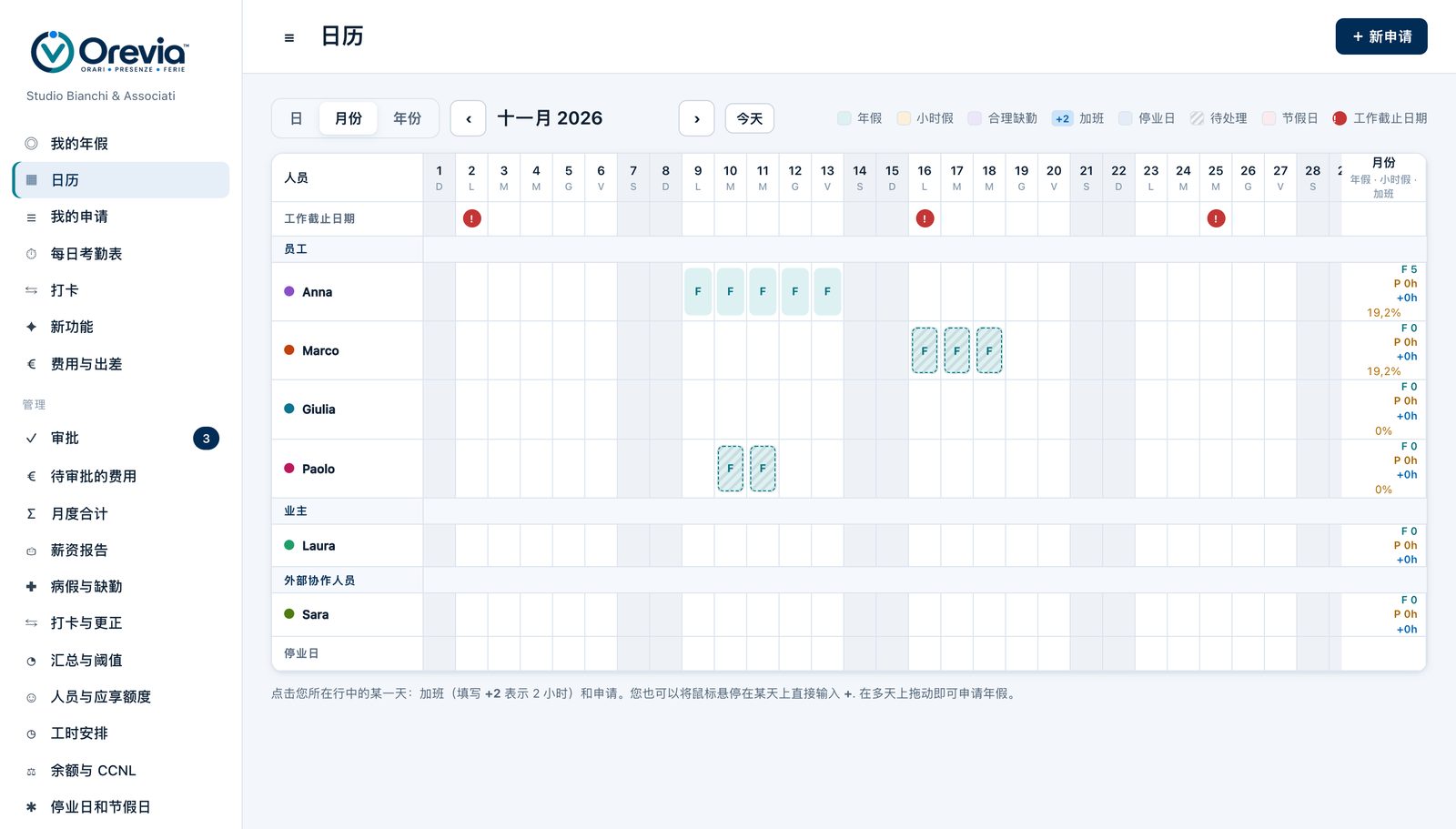Screen dimensions: 1456x829
Task: Click the Orevia logo
Action: coord(109,52)
